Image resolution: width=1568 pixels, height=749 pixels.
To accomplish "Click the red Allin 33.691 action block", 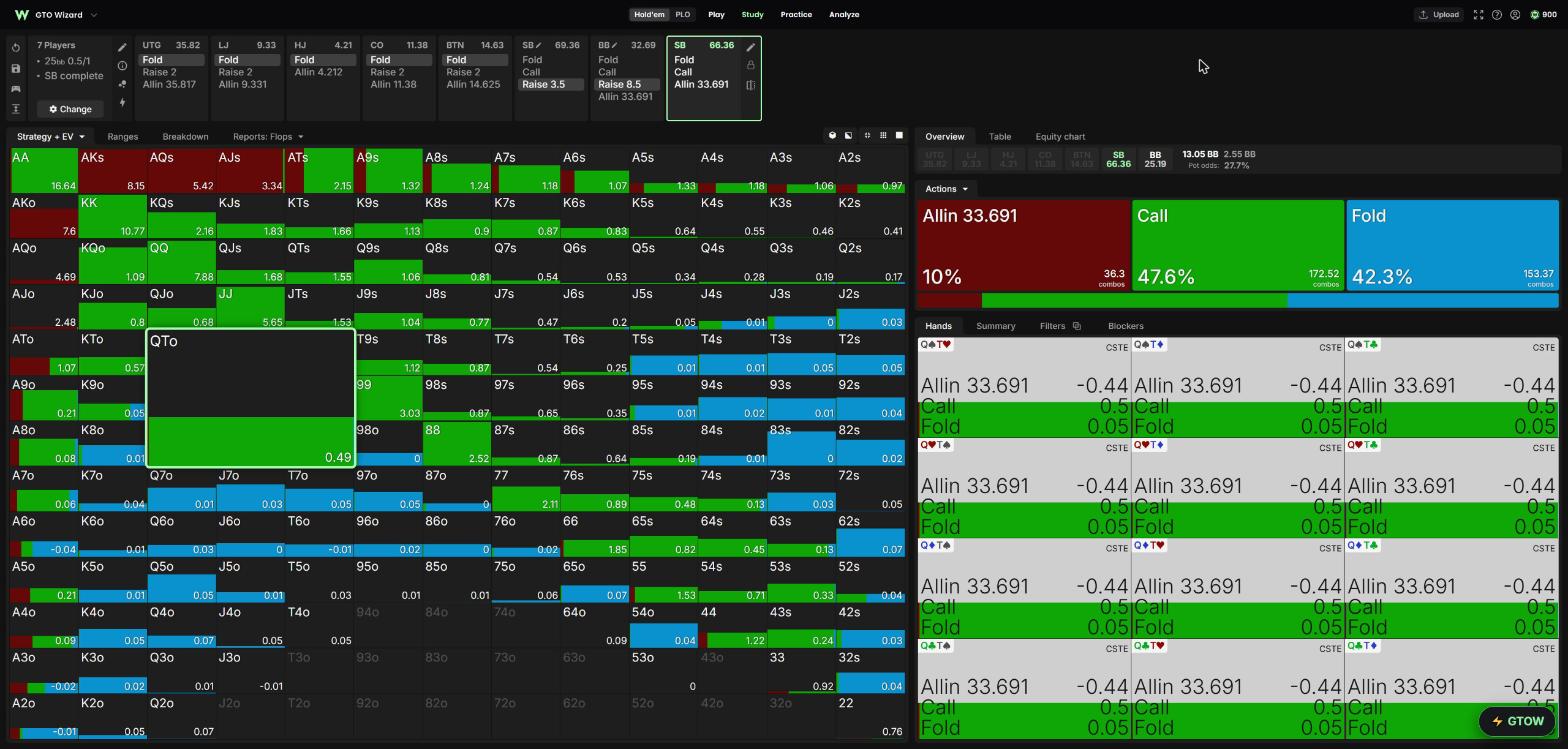I will (x=1023, y=245).
